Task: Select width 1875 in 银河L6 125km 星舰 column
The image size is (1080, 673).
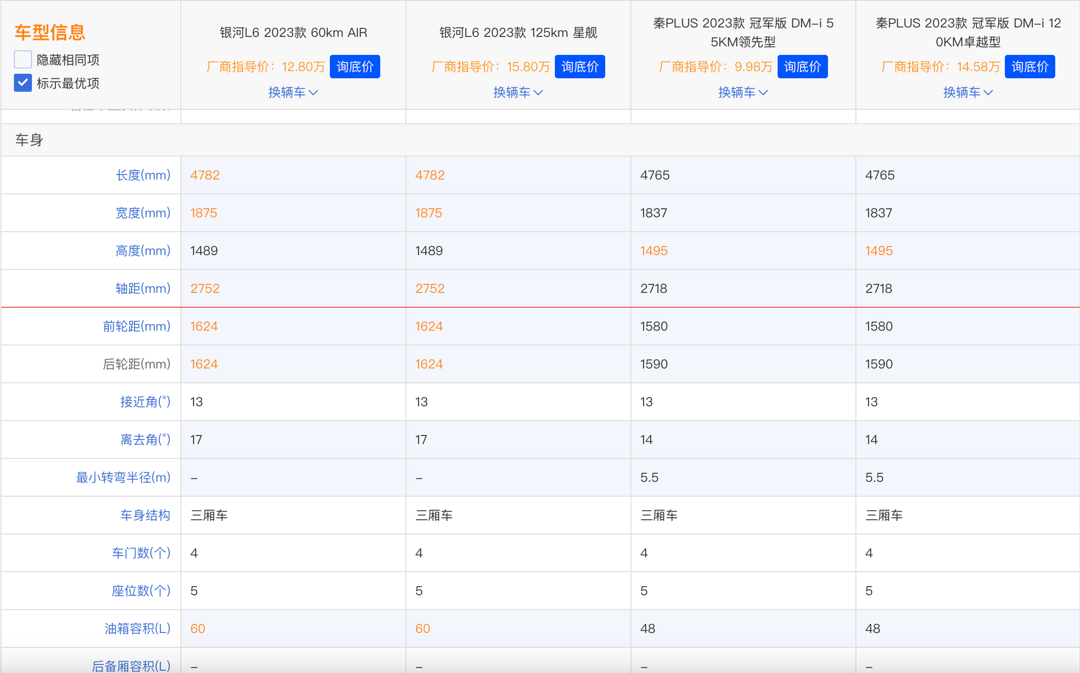Action: [x=428, y=213]
